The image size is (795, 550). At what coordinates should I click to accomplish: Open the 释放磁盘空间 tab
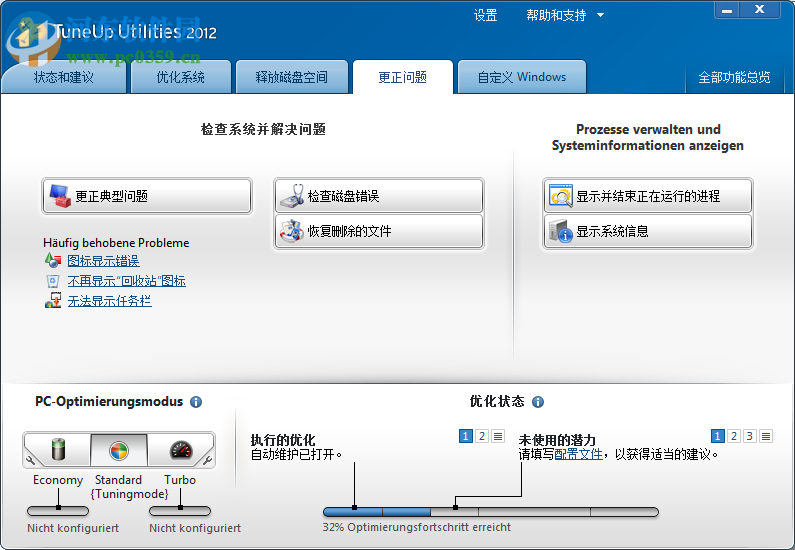pyautogui.click(x=292, y=77)
